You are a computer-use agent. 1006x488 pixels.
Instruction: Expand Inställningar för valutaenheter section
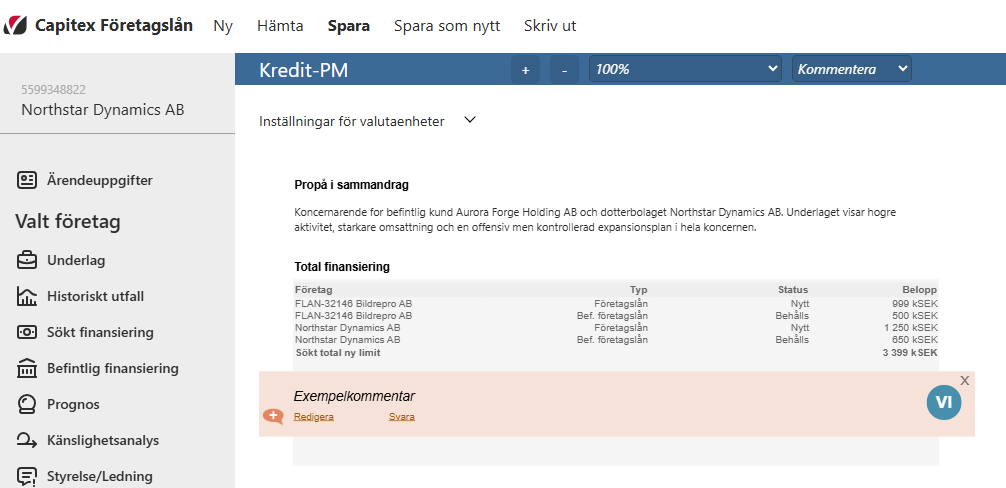(x=470, y=120)
